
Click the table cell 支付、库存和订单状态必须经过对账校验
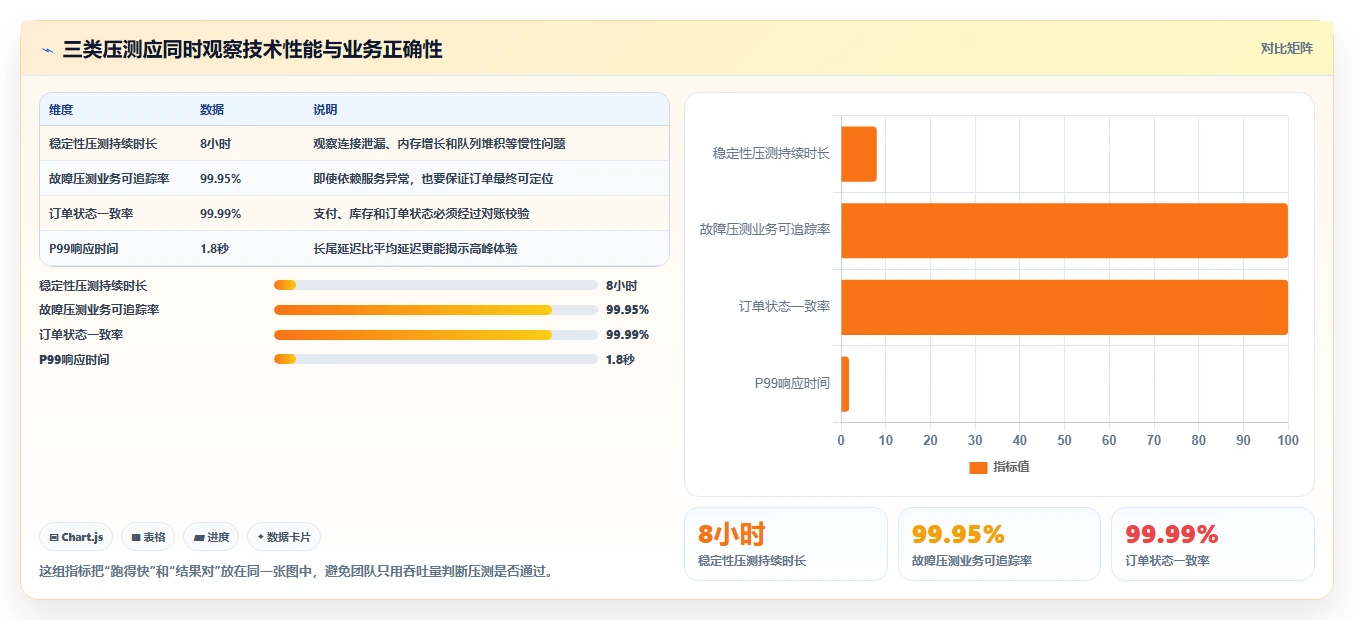tap(421, 214)
